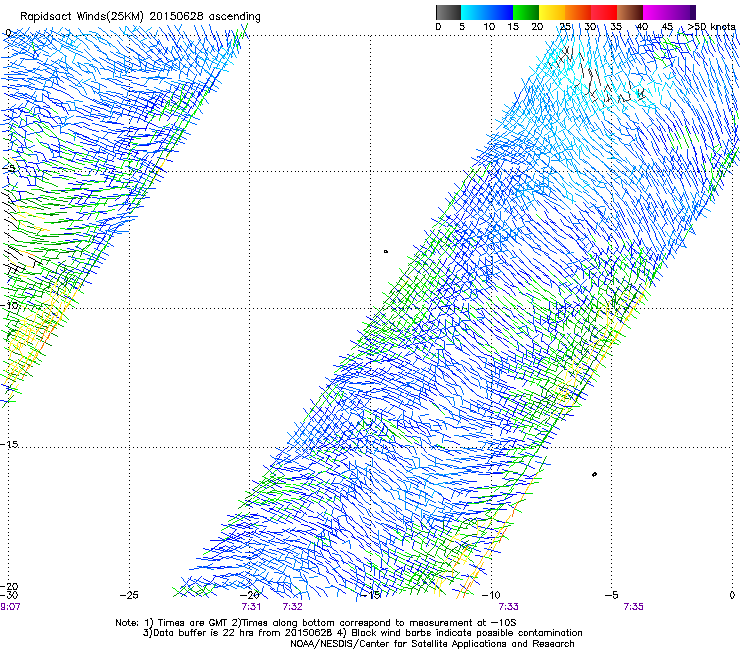The height and width of the screenshot is (650, 740).
Task: Click the black contaminated wind barbs cluster top right
Action: 599,76
